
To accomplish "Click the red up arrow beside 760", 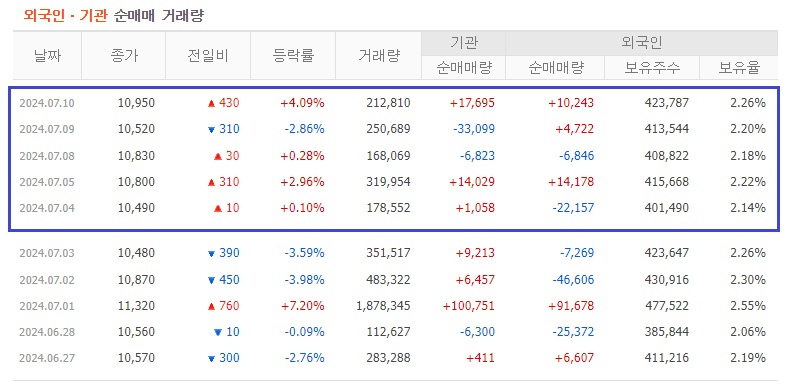I will coord(212,306).
